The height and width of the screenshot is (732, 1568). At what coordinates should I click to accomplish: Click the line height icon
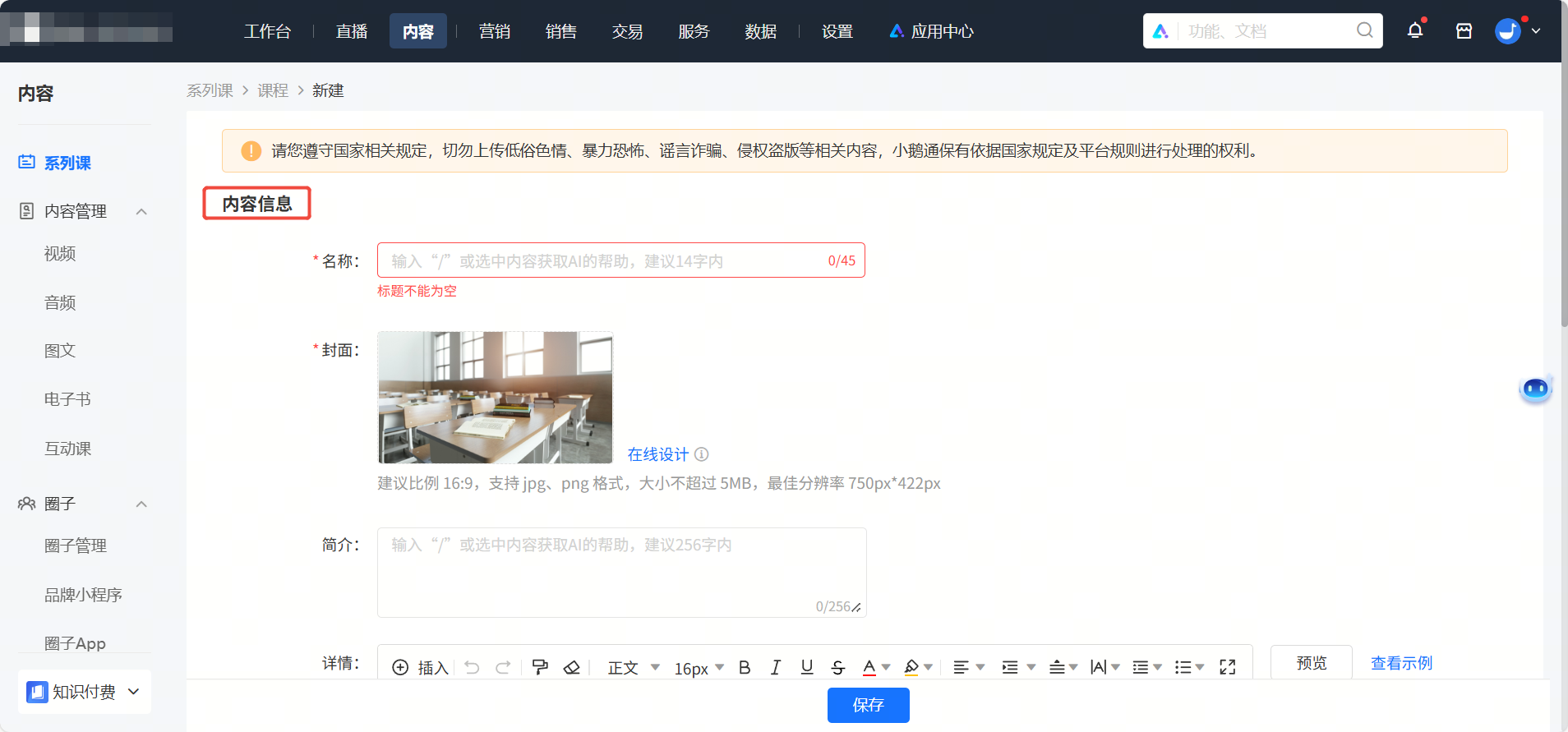coord(1141,667)
